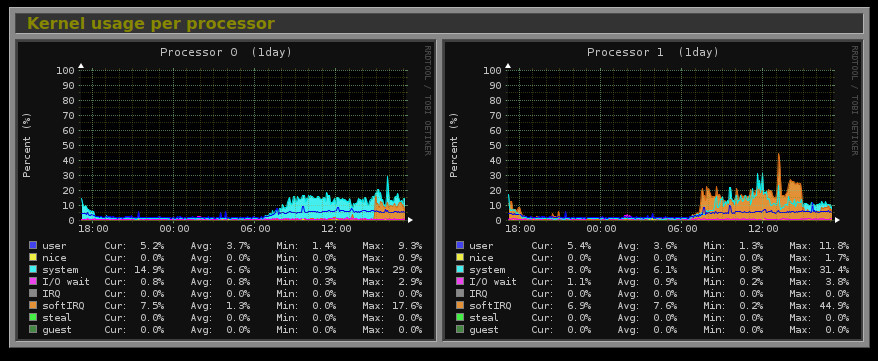Click Processor 0 user blue swatch
The width and height of the screenshot is (878, 361).
click(x=33, y=245)
